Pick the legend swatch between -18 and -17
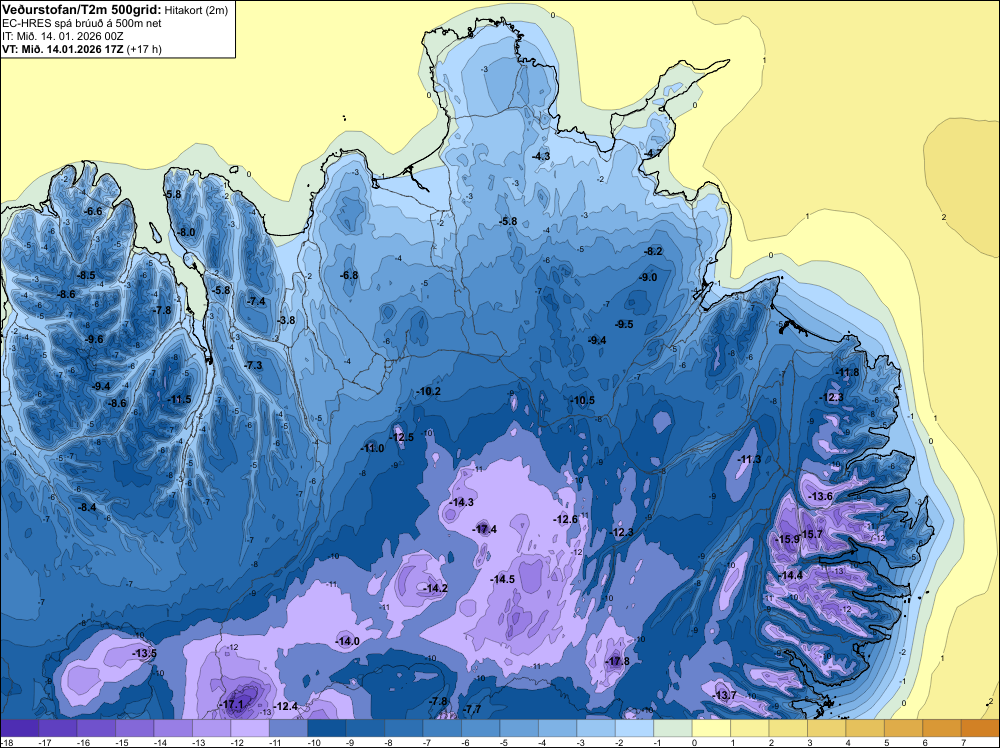 point(20,728)
